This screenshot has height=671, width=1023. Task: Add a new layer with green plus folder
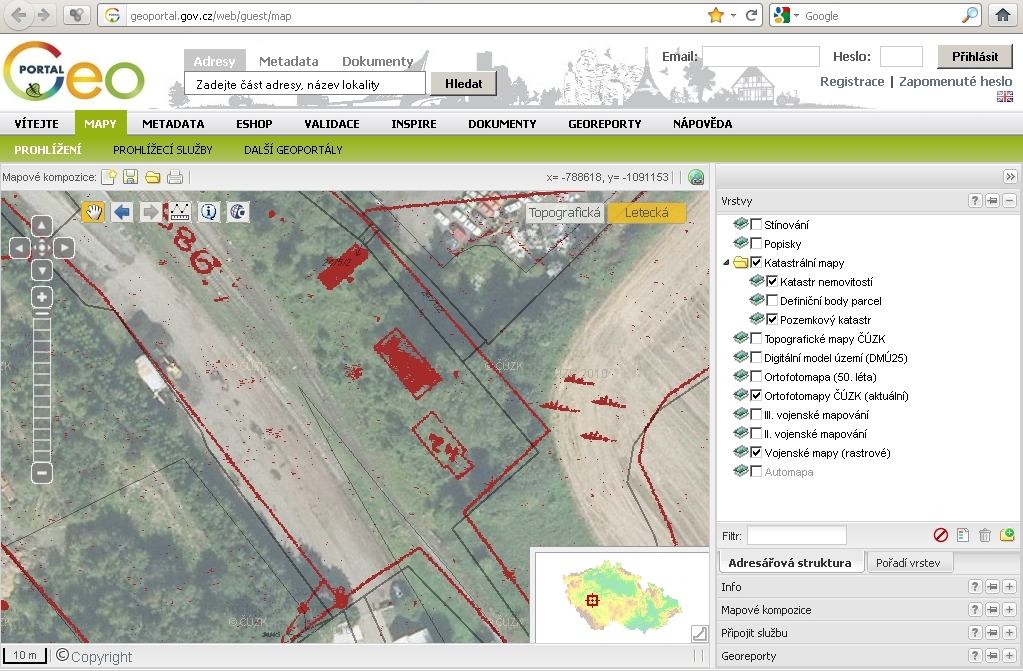[x=1007, y=535]
